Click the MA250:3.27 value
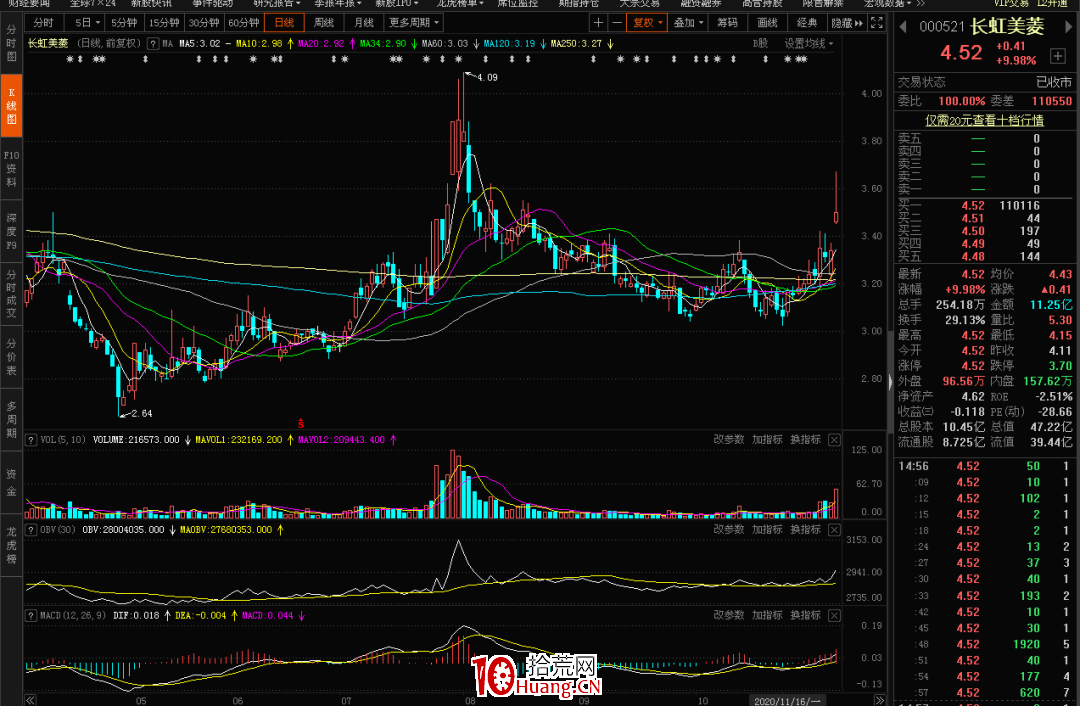Screen dimensions: 1080x706 [577, 43]
